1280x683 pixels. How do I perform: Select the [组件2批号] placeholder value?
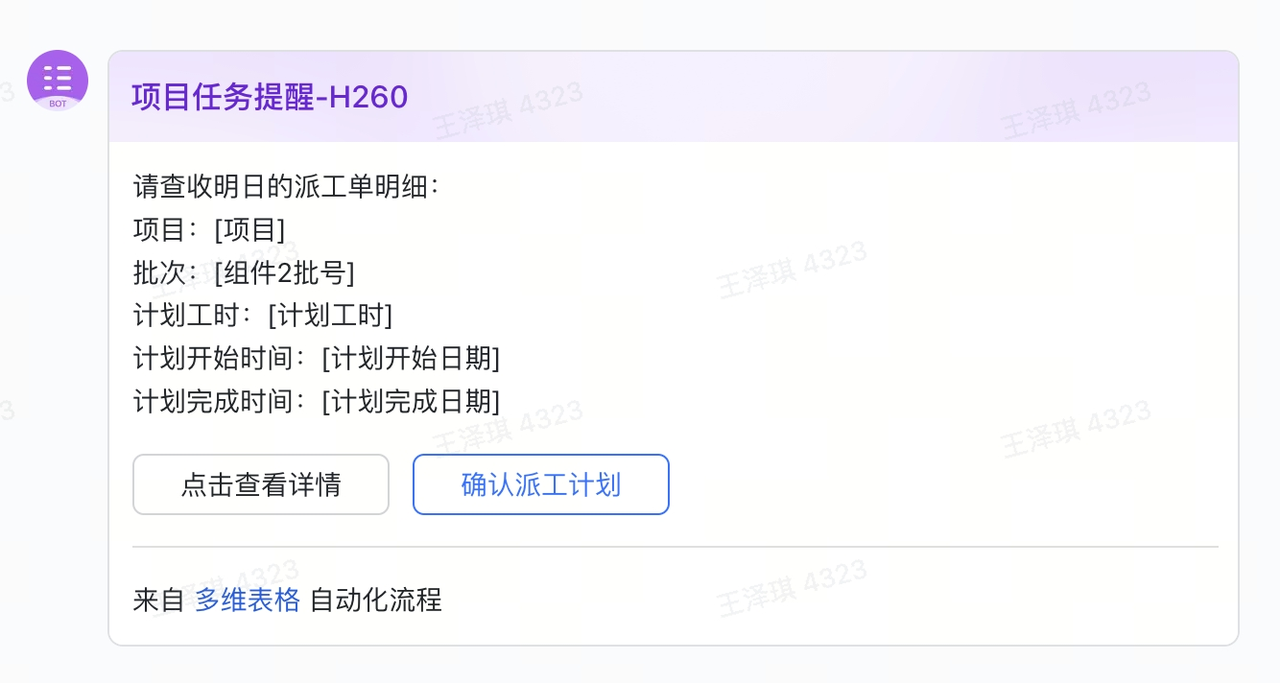coord(285,272)
